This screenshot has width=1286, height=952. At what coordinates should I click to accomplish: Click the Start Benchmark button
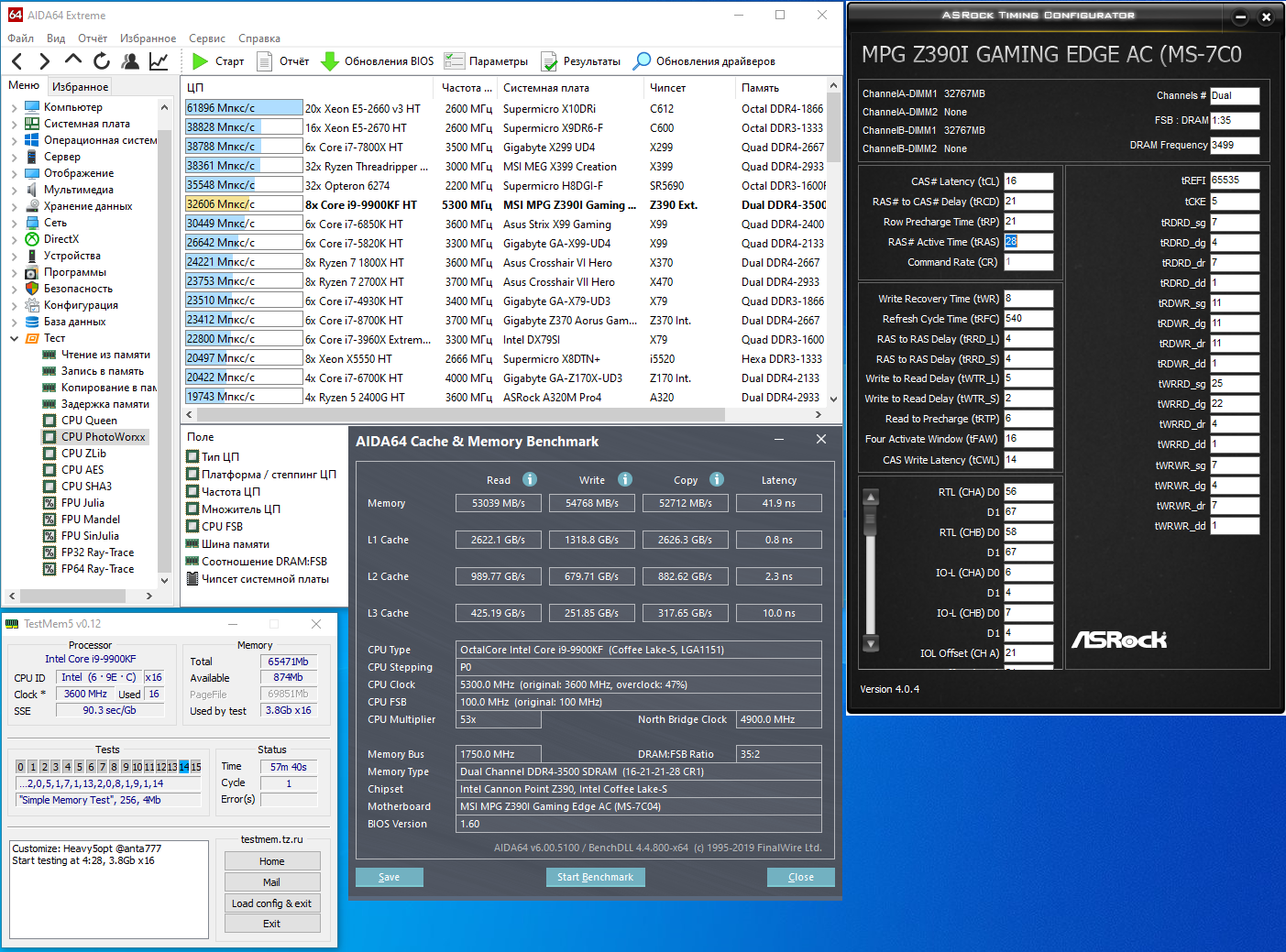pos(596,877)
